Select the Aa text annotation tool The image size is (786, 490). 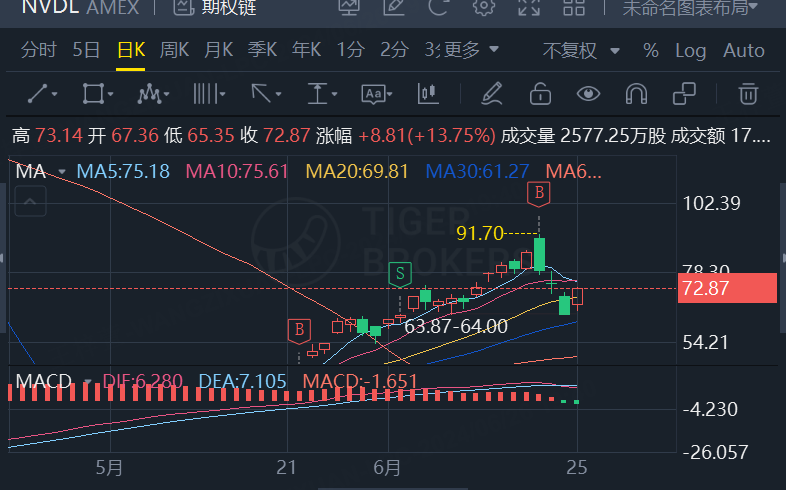tap(376, 94)
